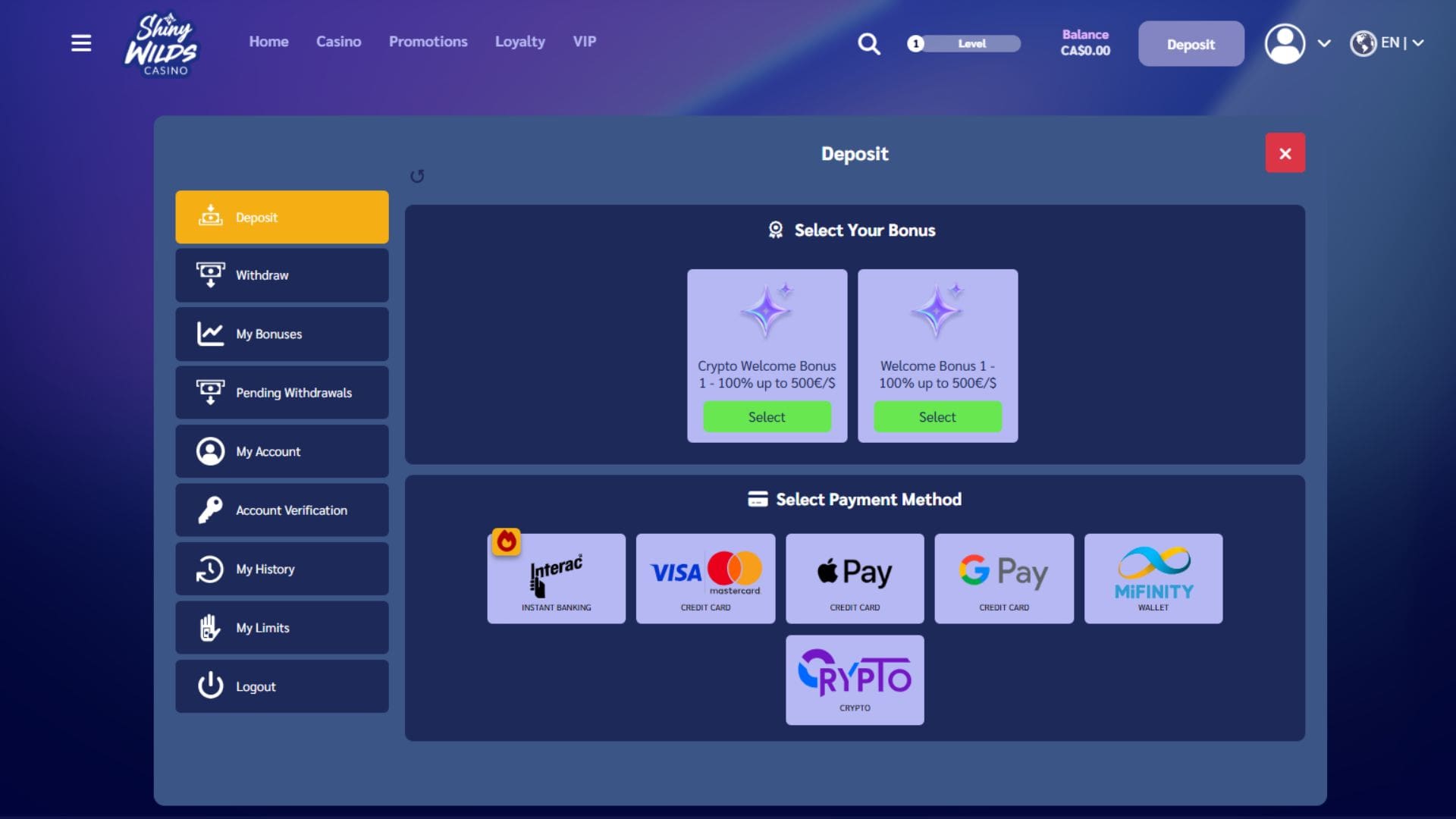Click the Withdraw sidebar icon
This screenshot has width=1456, height=819.
(211, 275)
